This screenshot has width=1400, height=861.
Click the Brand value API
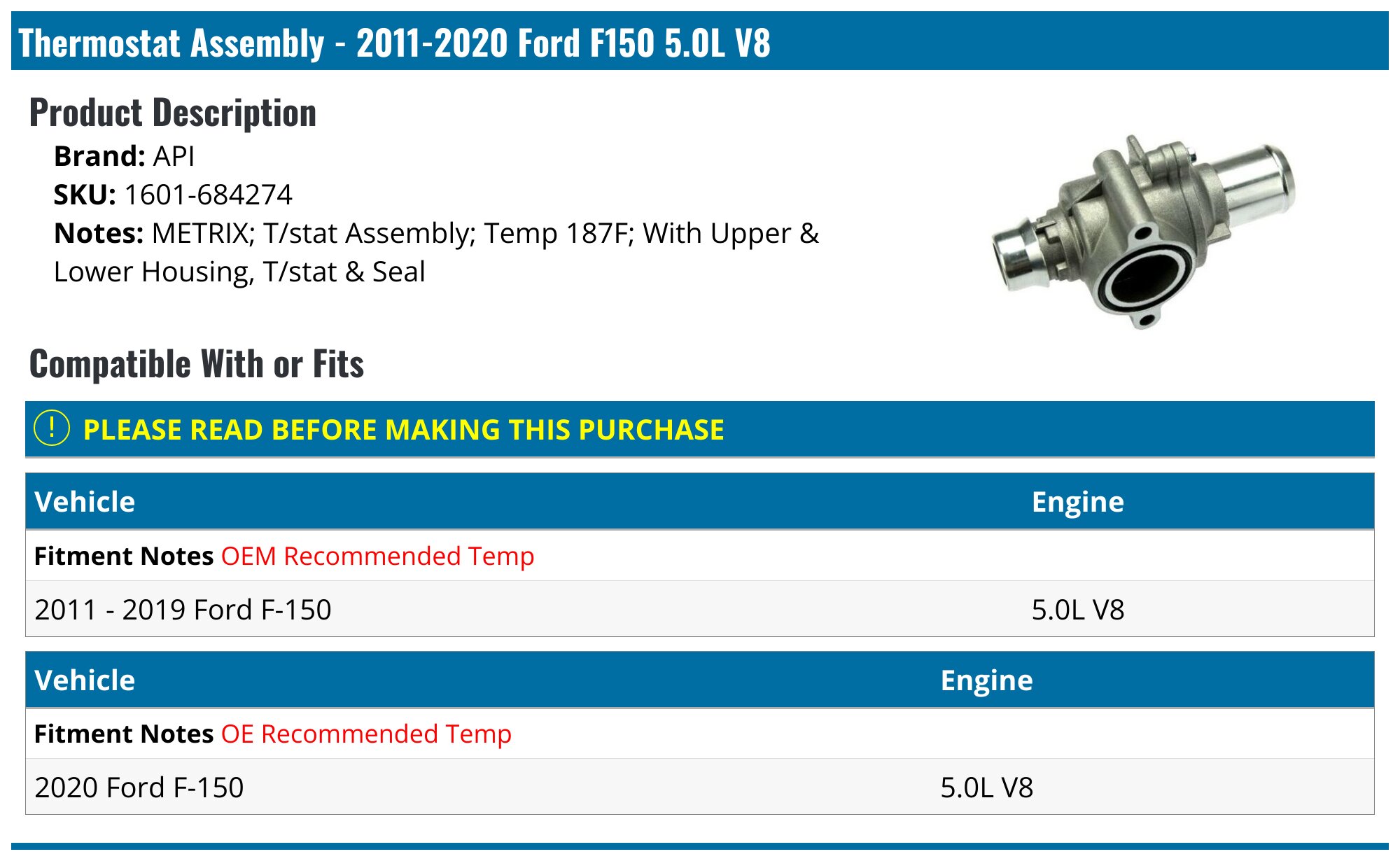pos(174,156)
